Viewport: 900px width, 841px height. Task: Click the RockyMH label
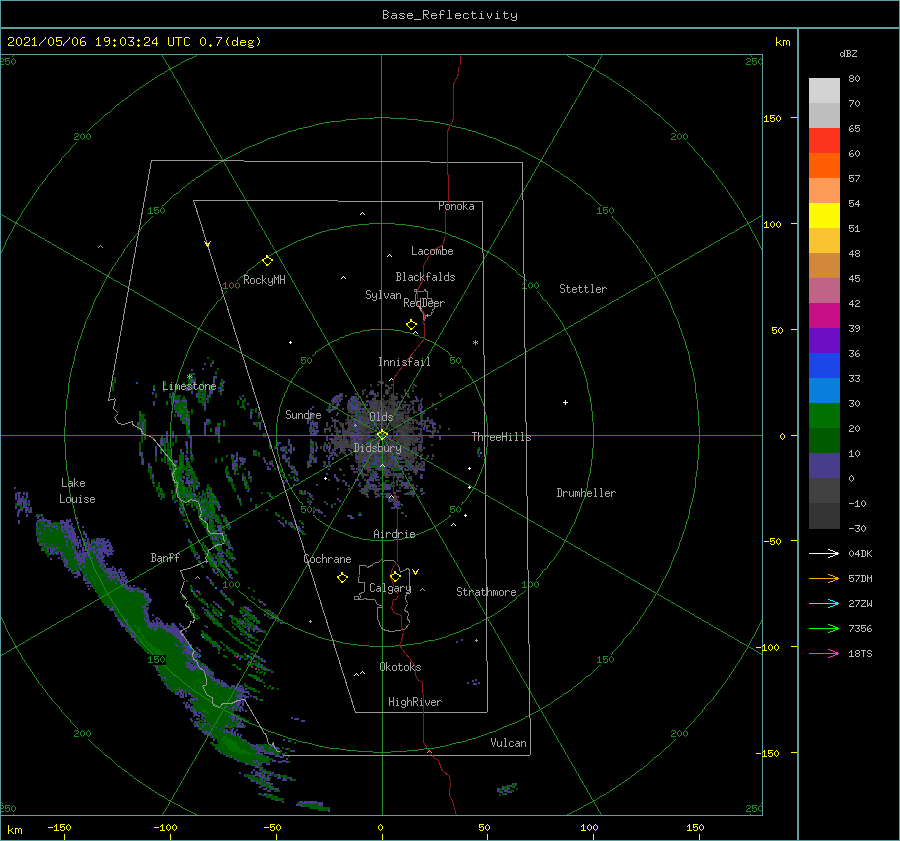pos(264,280)
